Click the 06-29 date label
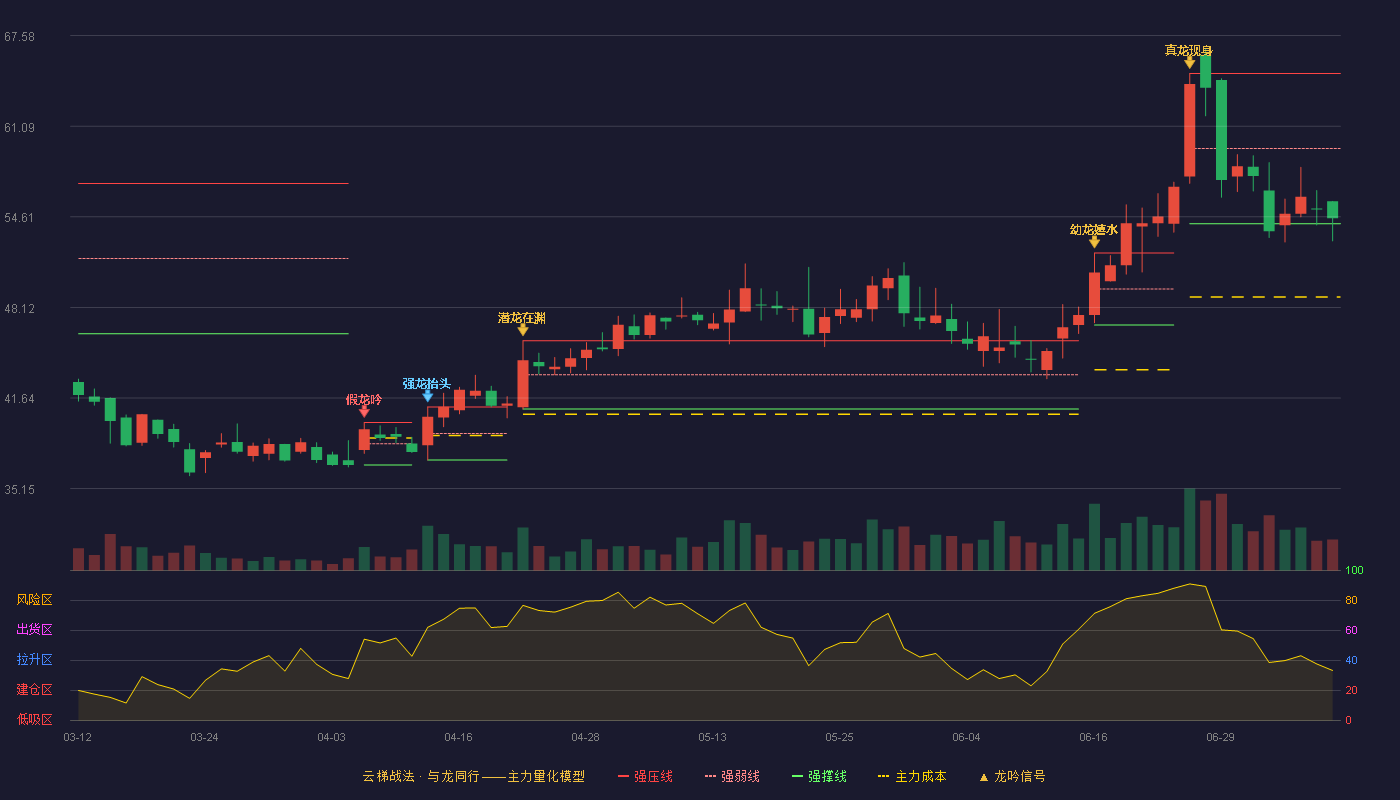The height and width of the screenshot is (800, 1400). click(1220, 737)
